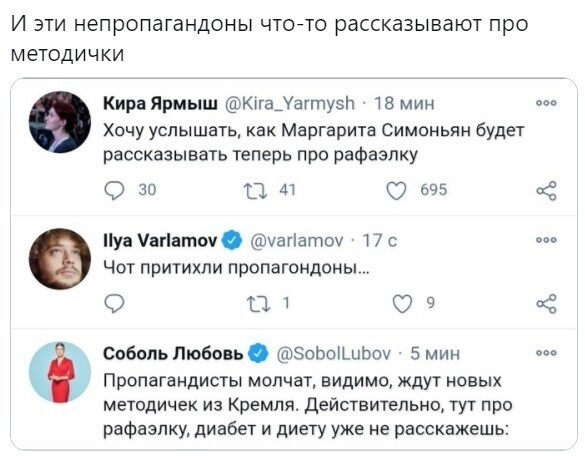Open the @Kira_Yarmysh handle

[290, 103]
